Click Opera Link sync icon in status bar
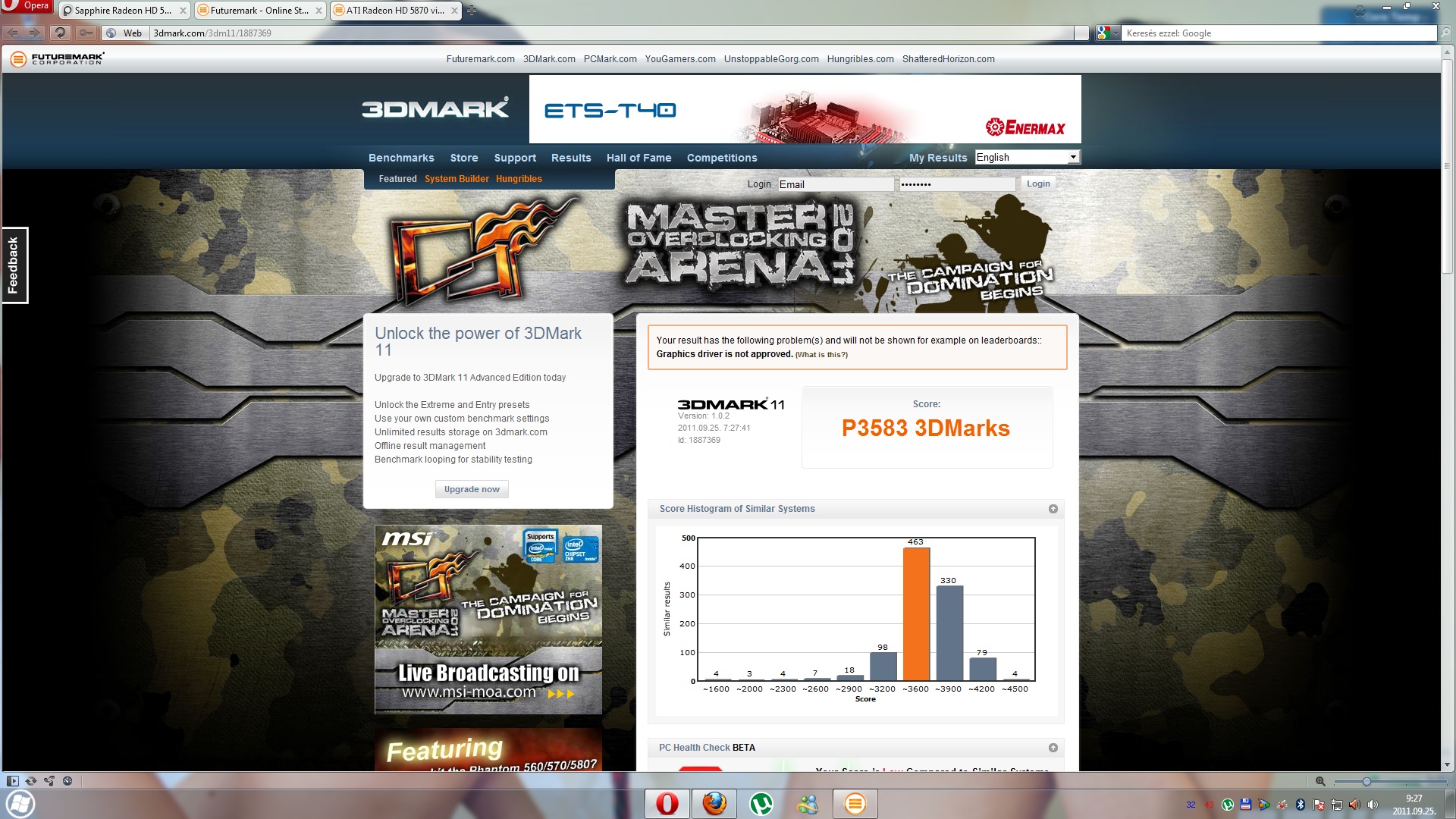1456x819 pixels. [x=31, y=781]
